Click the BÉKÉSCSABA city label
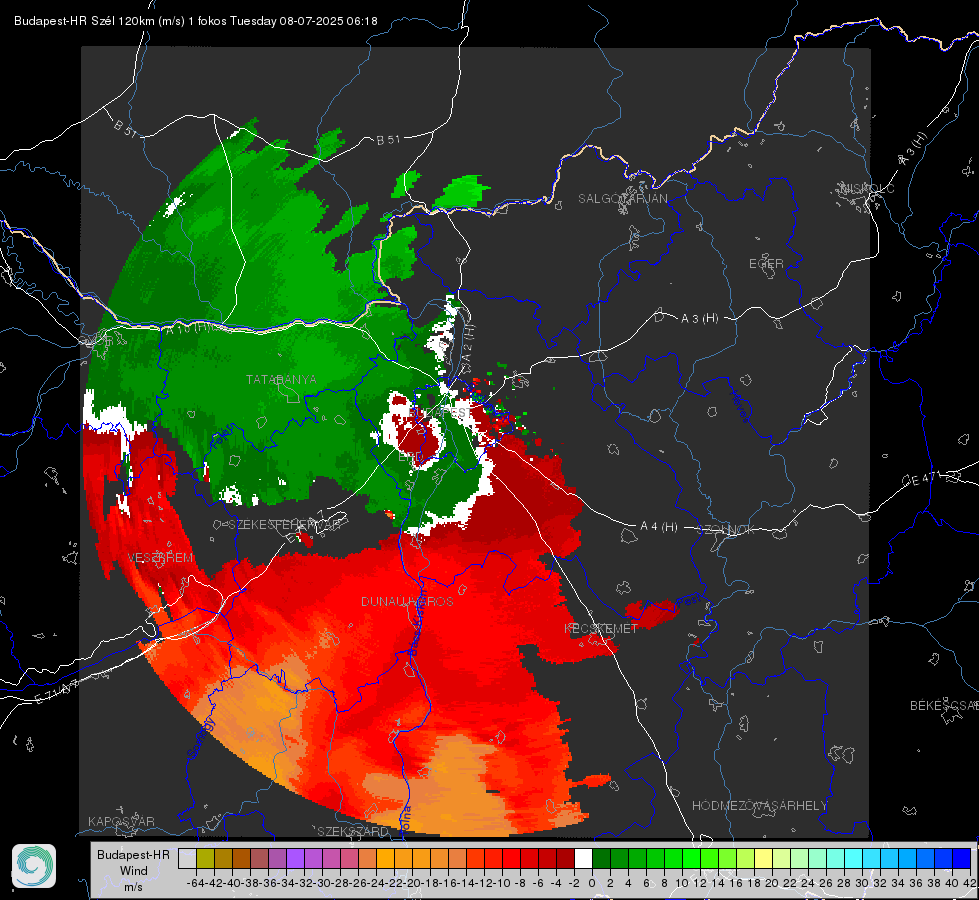 pyautogui.click(x=944, y=705)
